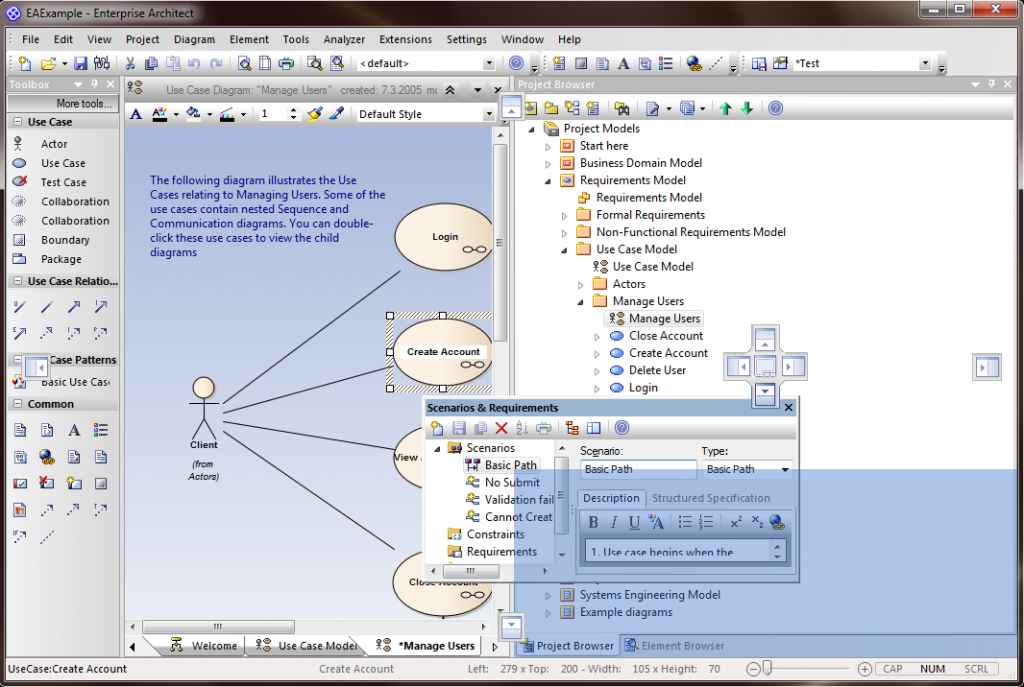
Task: Click the green move-up arrow in Project Browser
Action: pyautogui.click(x=726, y=108)
